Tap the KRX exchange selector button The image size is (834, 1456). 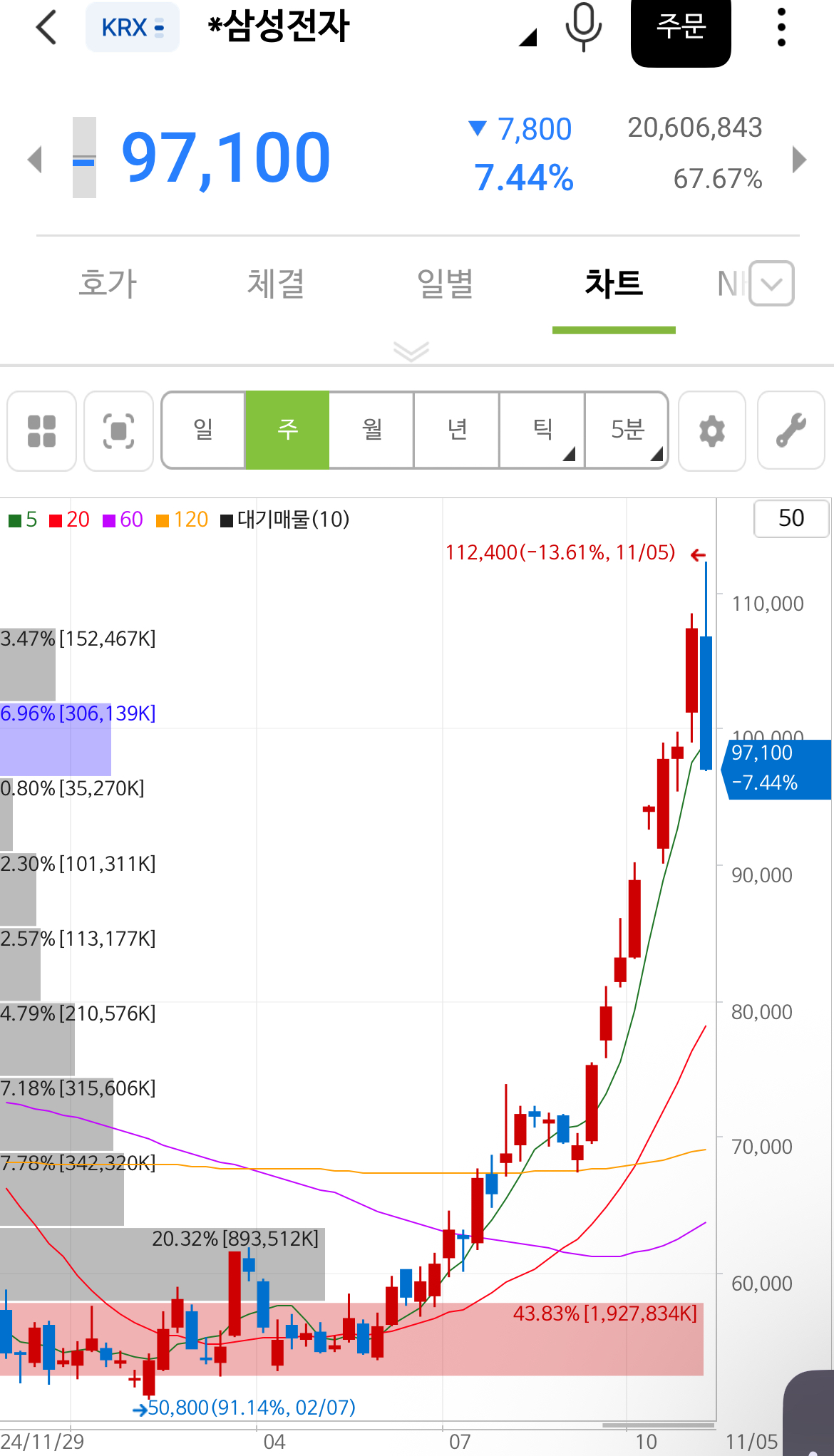[133, 28]
